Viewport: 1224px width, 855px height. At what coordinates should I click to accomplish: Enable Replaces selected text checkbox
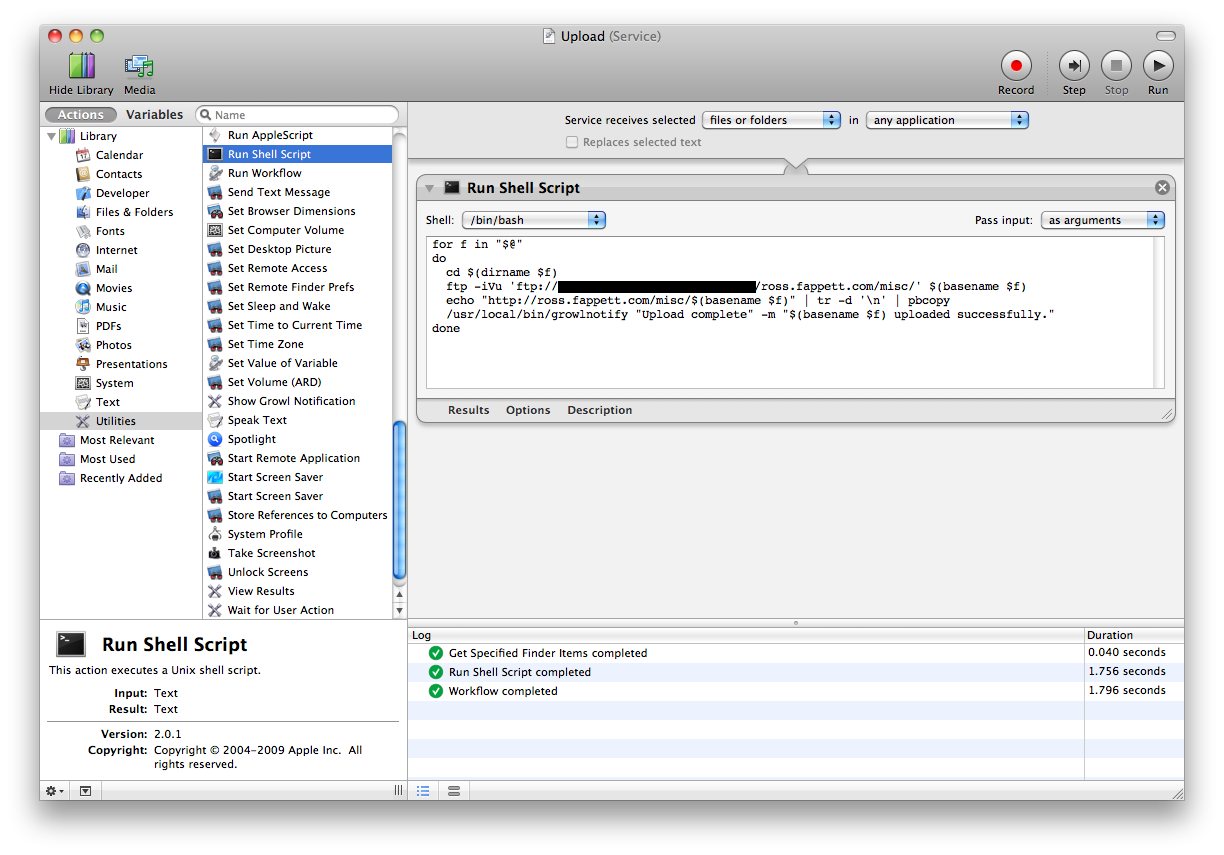pyautogui.click(x=572, y=142)
